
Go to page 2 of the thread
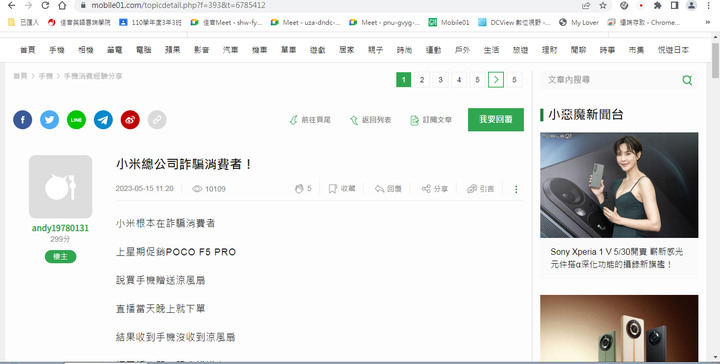pyautogui.click(x=422, y=80)
